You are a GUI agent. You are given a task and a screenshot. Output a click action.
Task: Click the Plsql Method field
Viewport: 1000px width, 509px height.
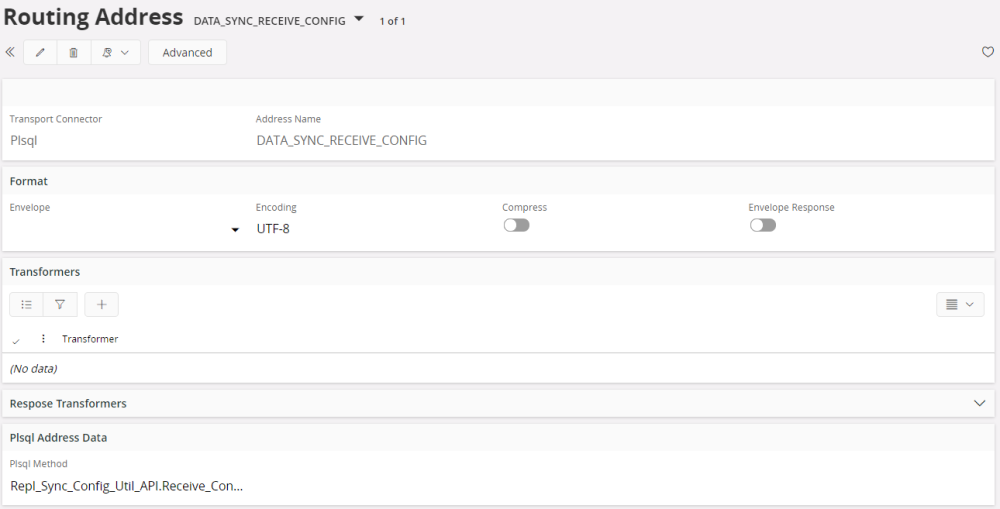click(127, 486)
